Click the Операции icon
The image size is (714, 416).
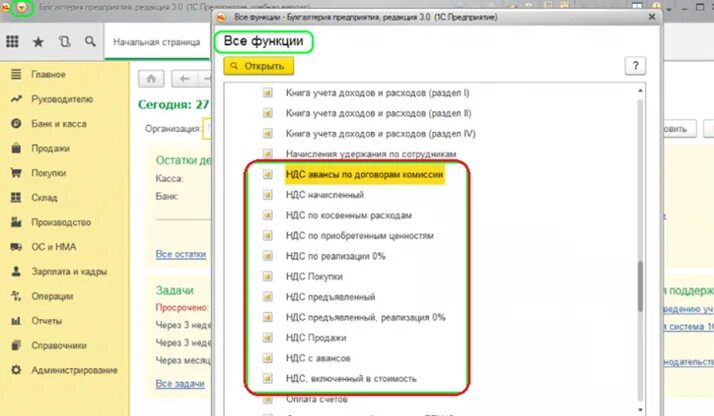coord(16,296)
